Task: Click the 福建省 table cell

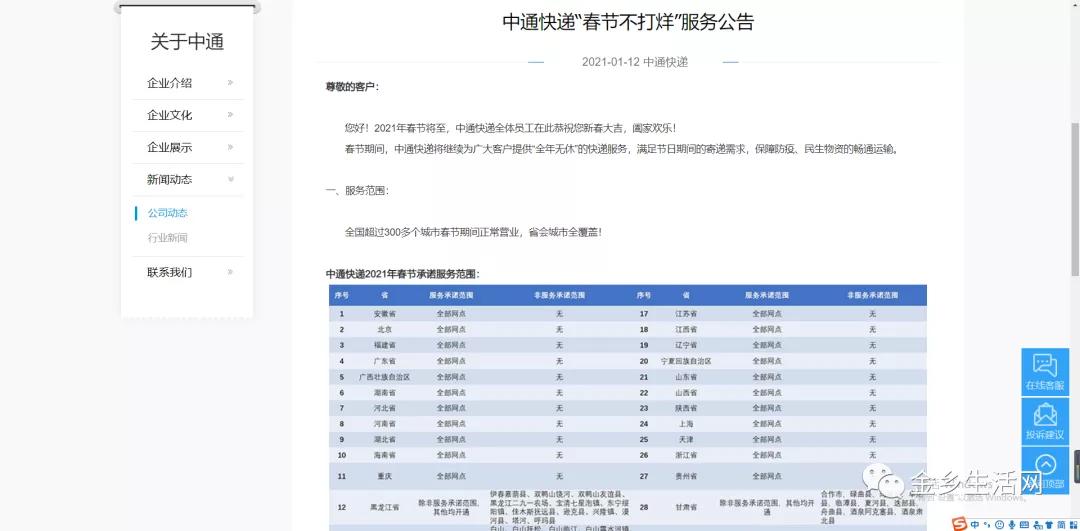Action: point(384,345)
